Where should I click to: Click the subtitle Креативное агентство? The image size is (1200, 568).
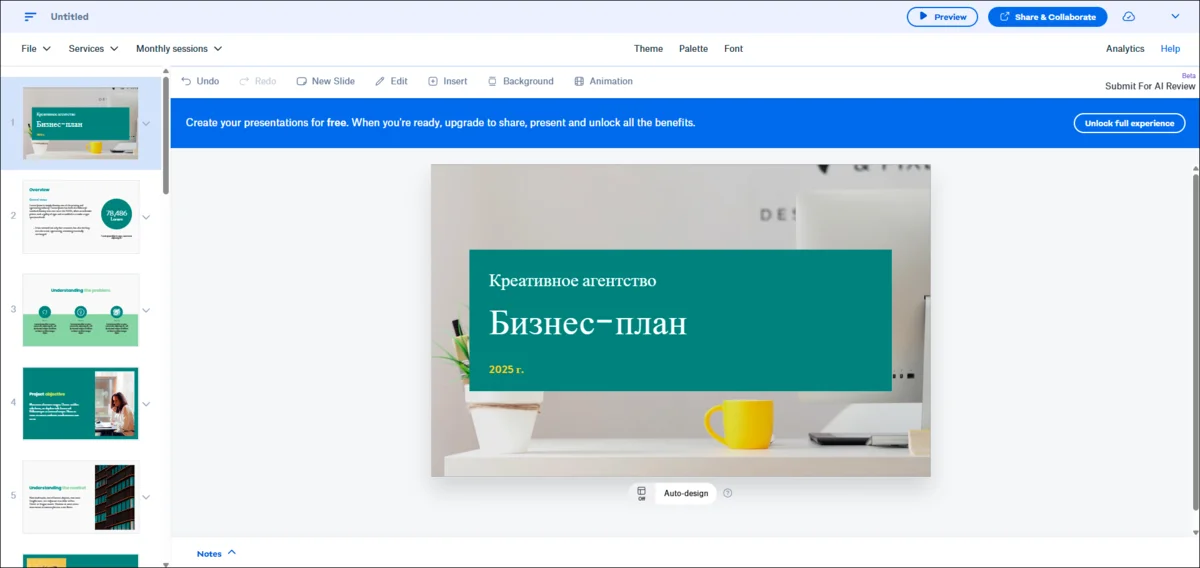(x=573, y=281)
